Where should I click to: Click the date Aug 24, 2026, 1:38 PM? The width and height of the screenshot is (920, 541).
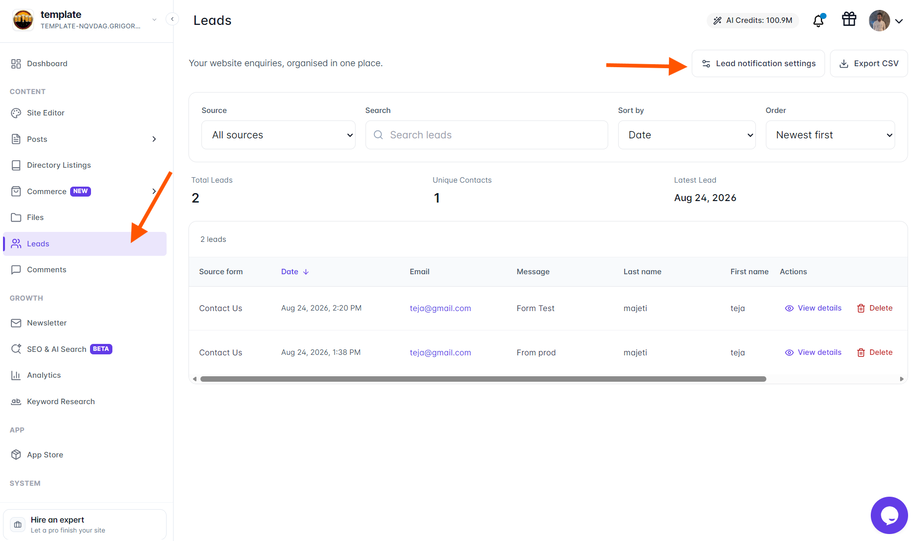pyautogui.click(x=321, y=353)
